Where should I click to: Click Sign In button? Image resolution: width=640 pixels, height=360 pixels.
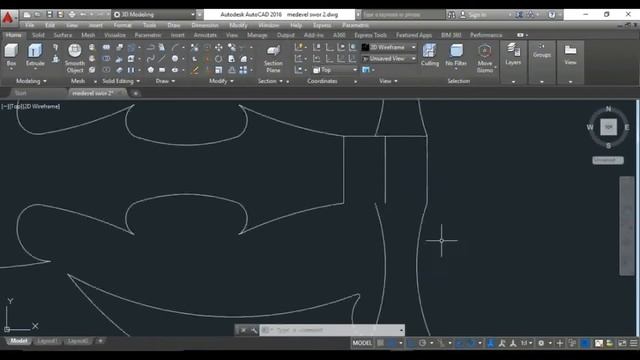point(477,15)
